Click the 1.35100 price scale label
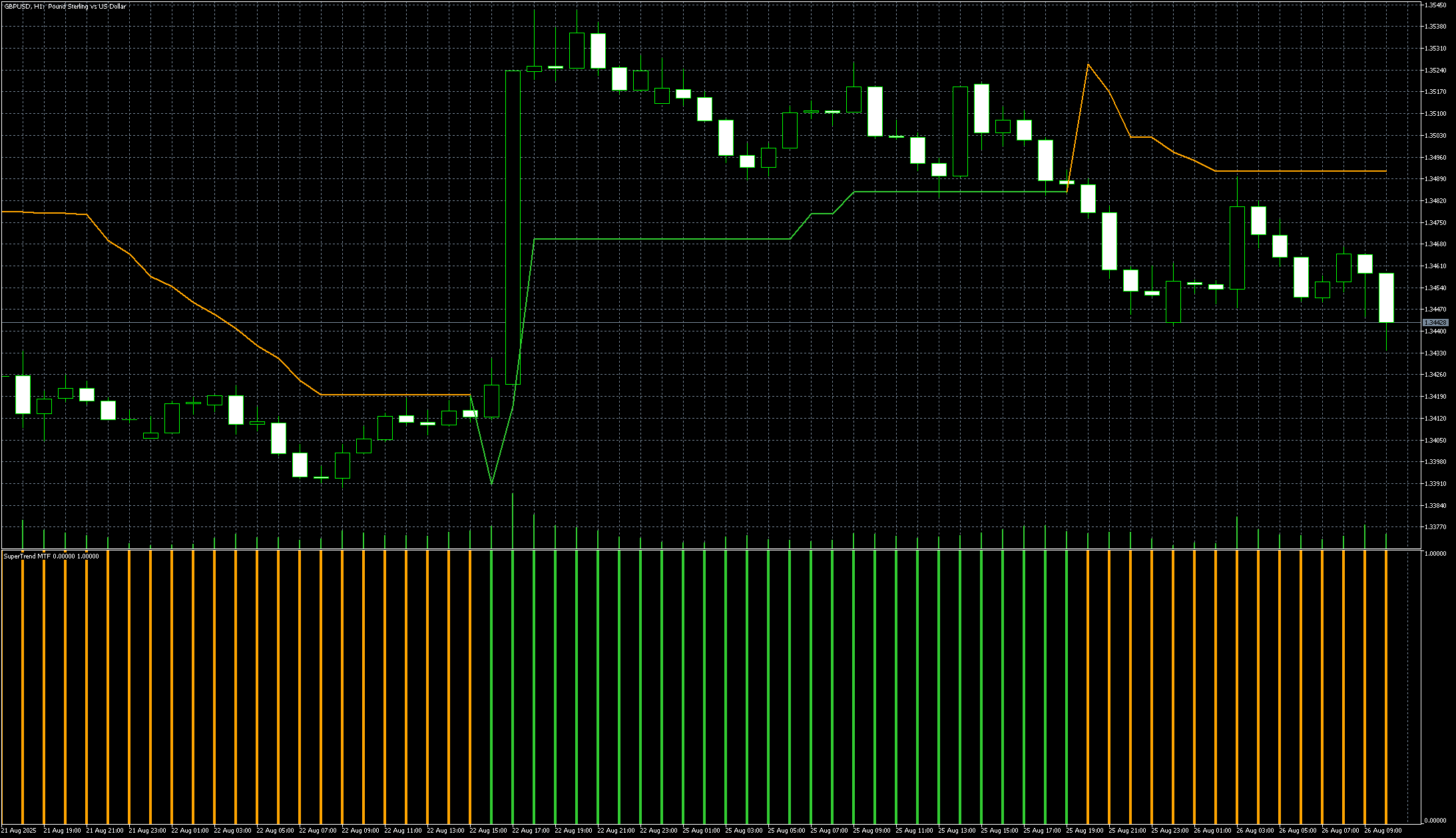The height and width of the screenshot is (838, 1456). (x=1435, y=114)
